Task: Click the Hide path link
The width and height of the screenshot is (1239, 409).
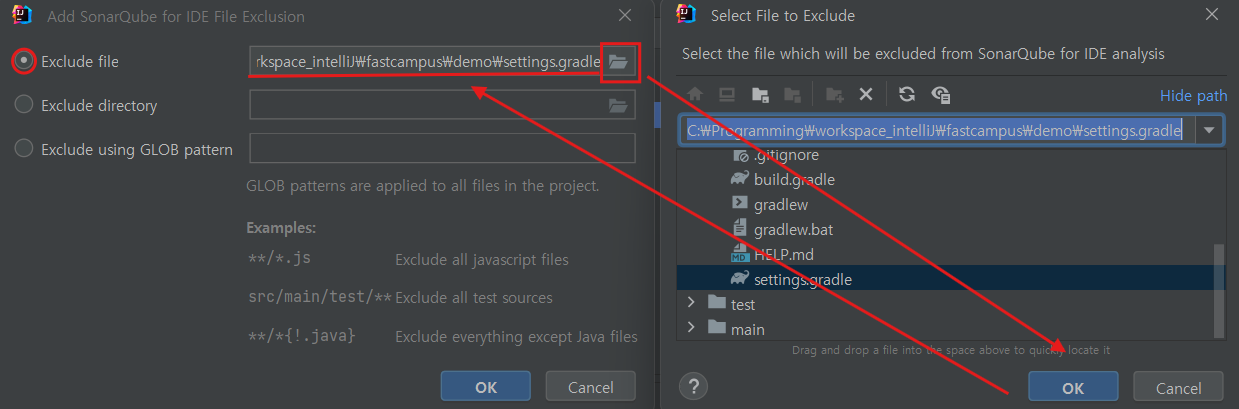Action: (1193, 96)
